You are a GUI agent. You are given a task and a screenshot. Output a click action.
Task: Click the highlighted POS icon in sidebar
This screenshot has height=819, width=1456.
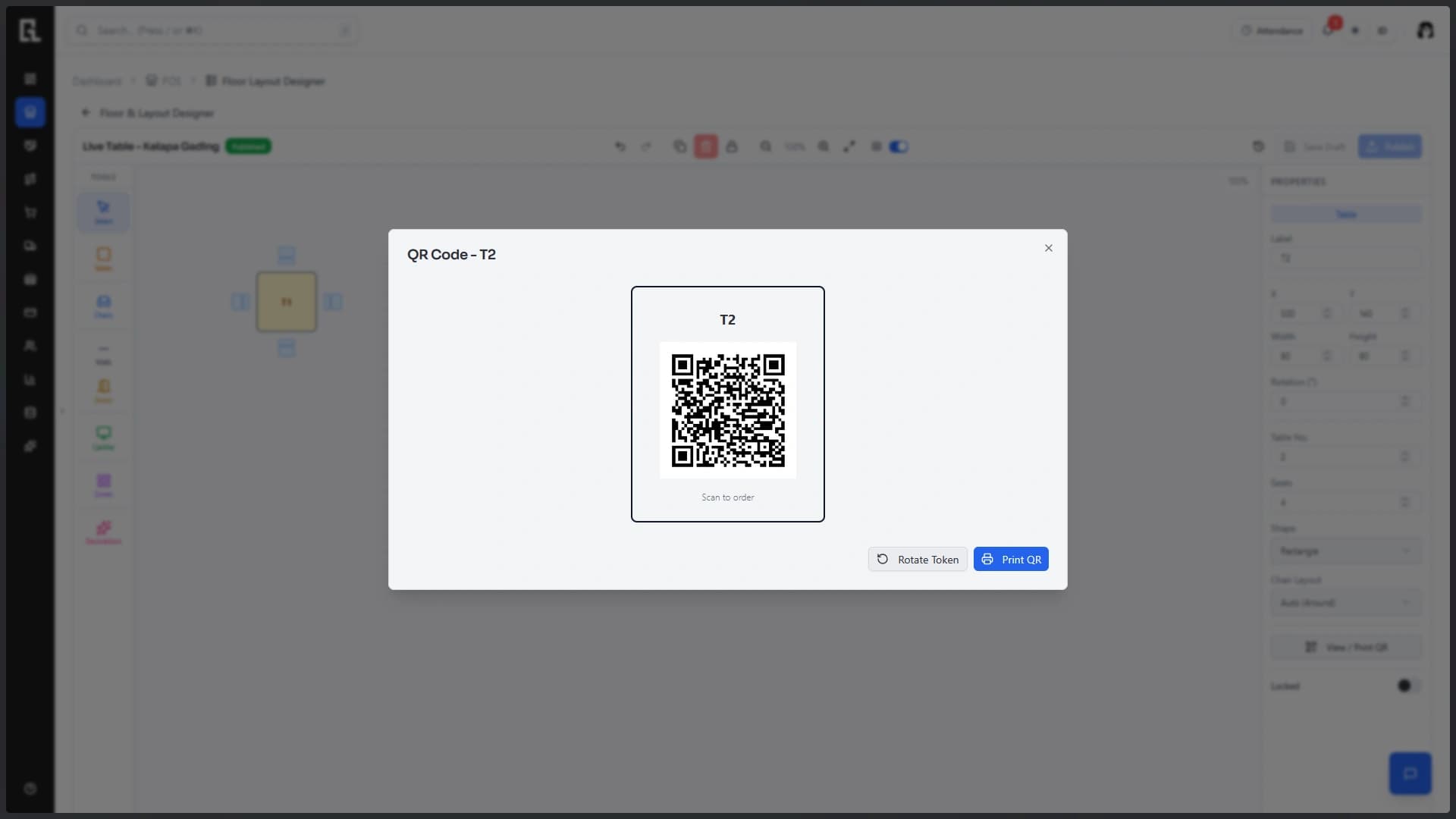(x=30, y=112)
